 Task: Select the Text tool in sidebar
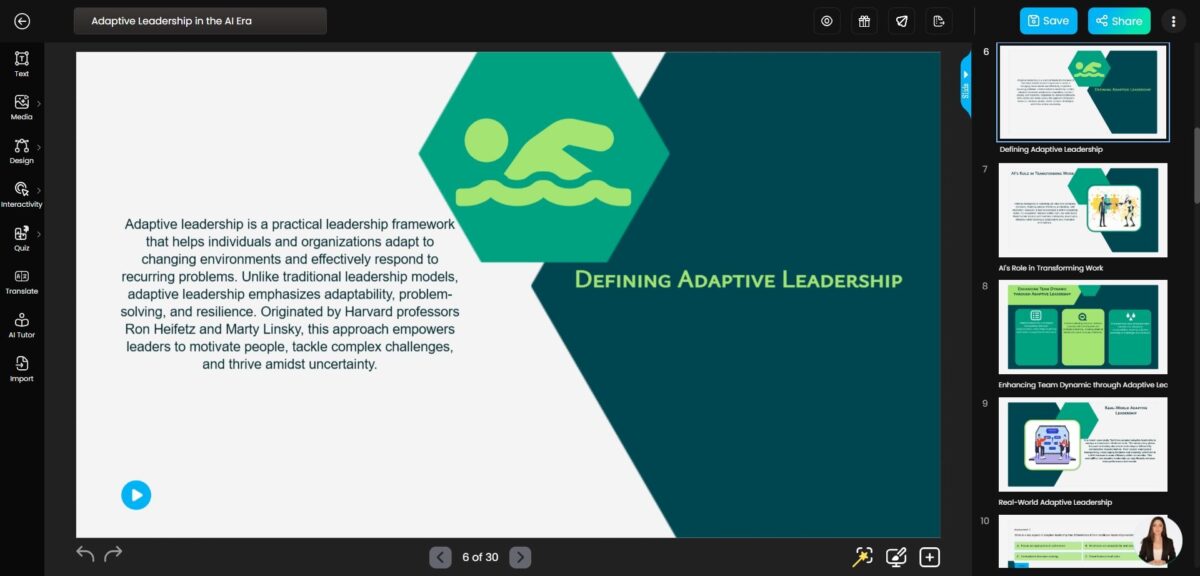[x=21, y=63]
